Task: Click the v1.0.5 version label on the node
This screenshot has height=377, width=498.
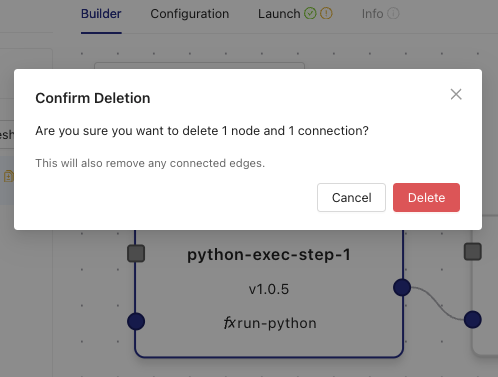Action: click(x=269, y=289)
